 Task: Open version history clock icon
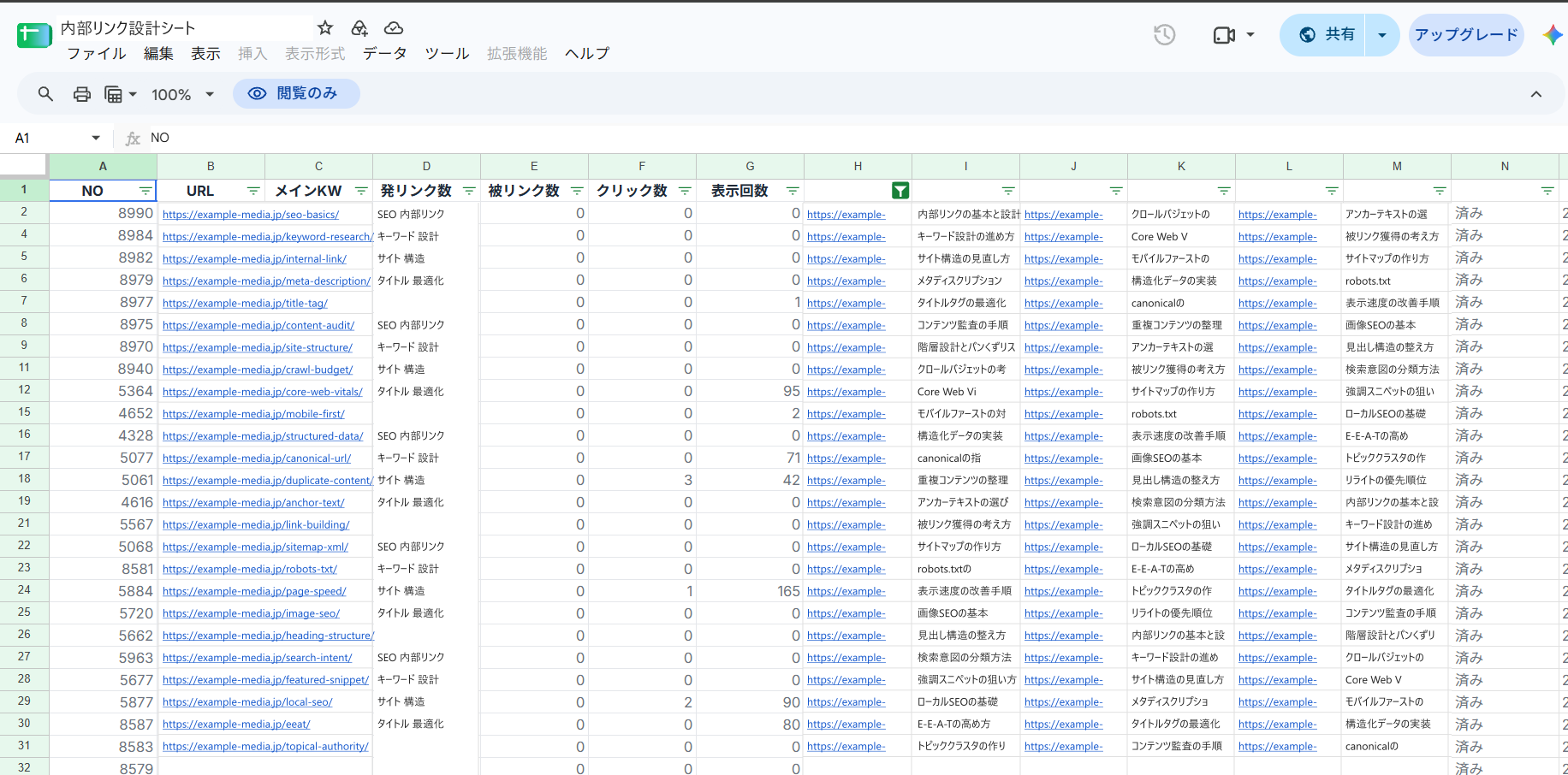pyautogui.click(x=1164, y=35)
